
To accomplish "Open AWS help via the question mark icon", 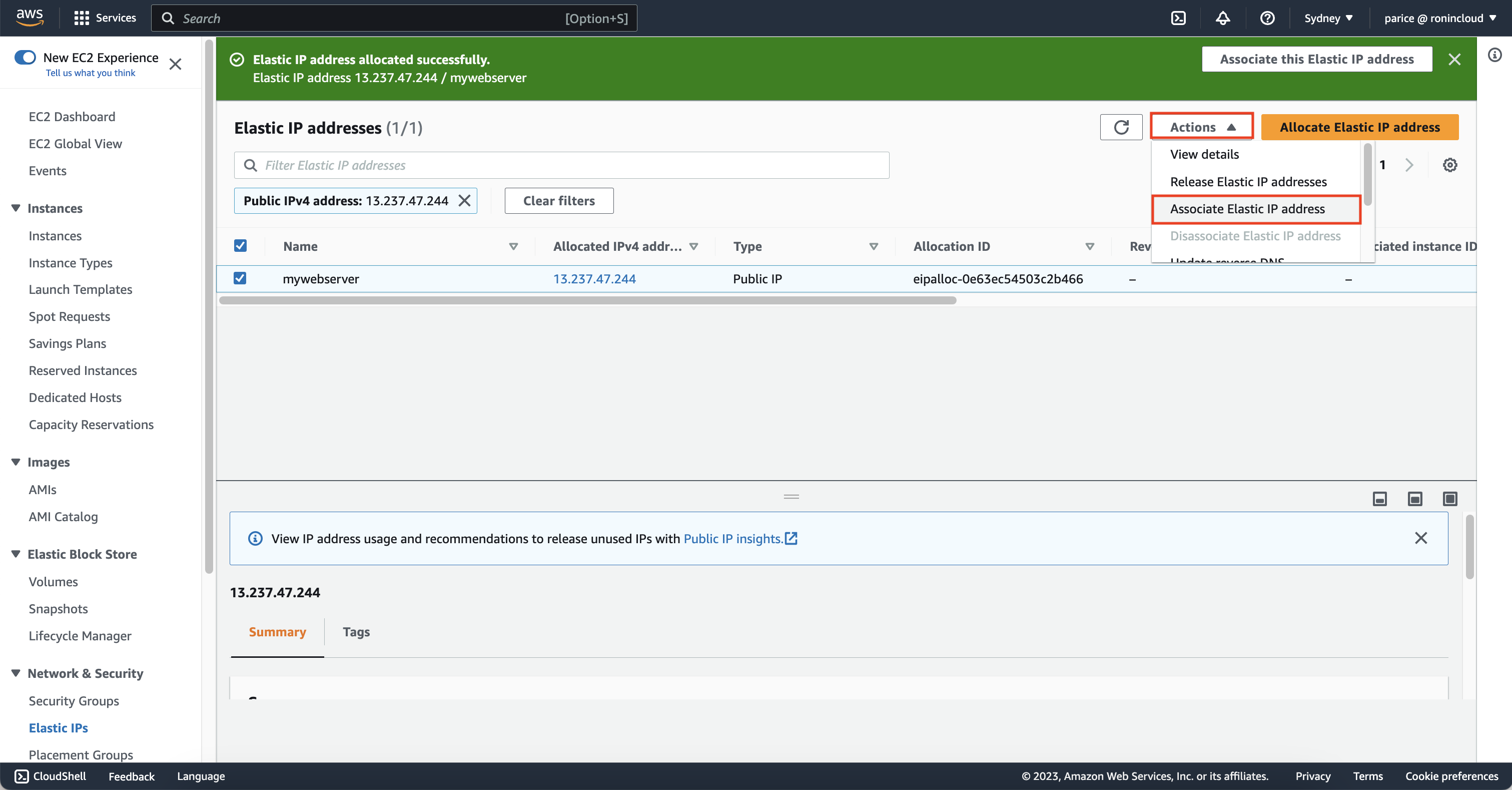I will [x=1267, y=18].
